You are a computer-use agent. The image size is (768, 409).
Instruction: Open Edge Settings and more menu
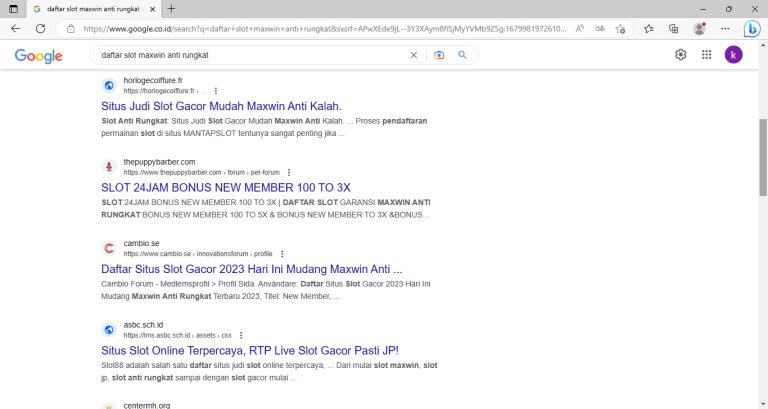pos(725,28)
